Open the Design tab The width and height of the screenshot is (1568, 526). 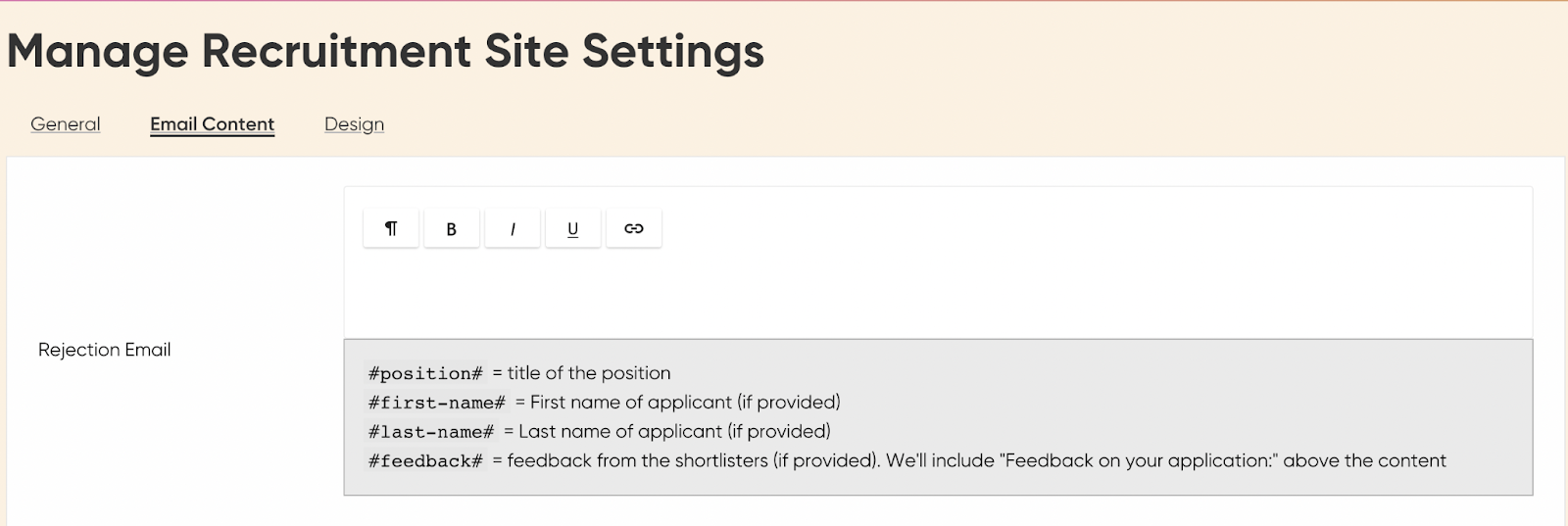point(354,124)
